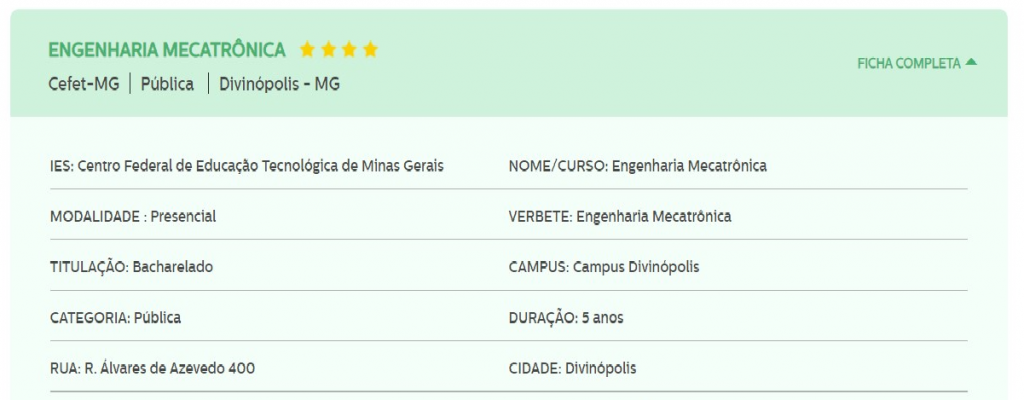Select the IES Centro Federal de Educação row
1024x400 pixels.
click(247, 166)
